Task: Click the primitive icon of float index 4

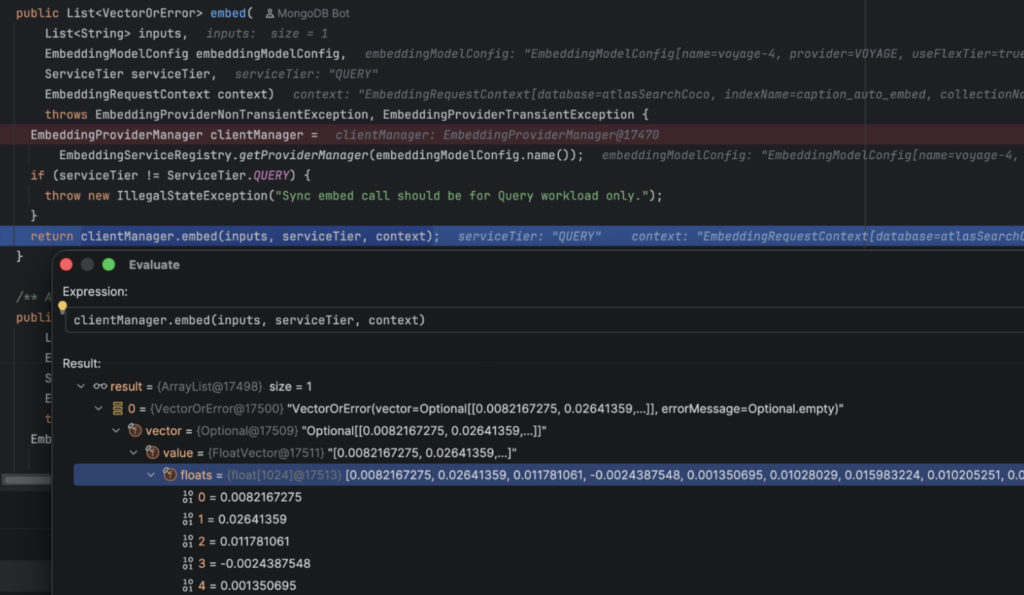Action: [x=187, y=586]
